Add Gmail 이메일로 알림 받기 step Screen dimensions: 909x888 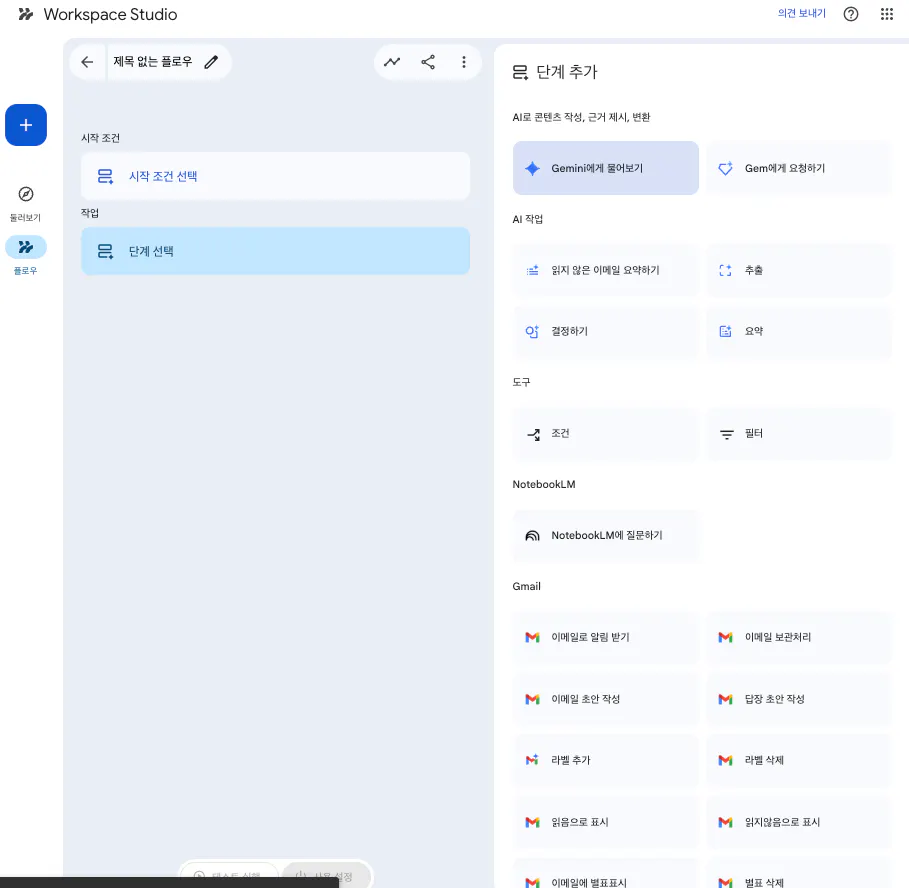click(605, 638)
